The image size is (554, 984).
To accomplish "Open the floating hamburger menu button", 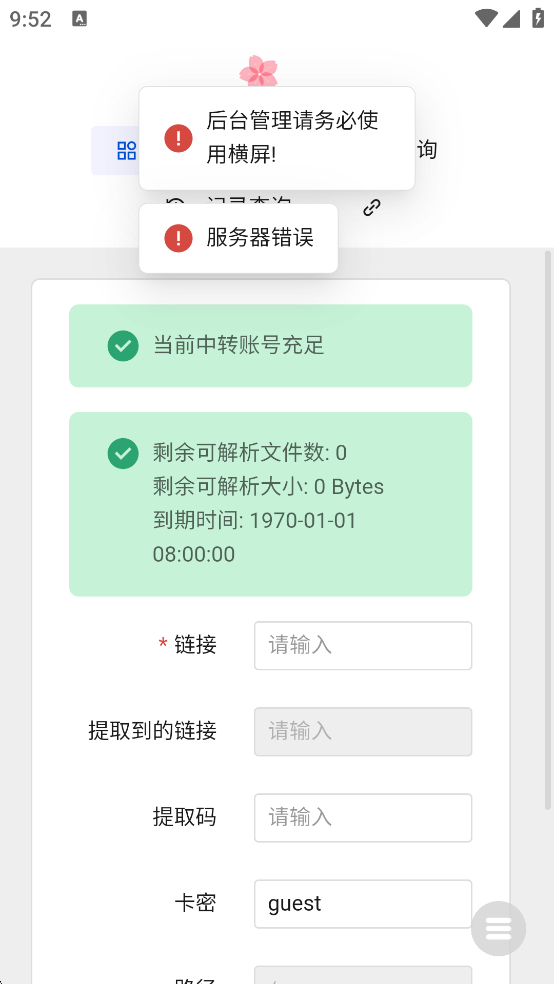I will click(499, 928).
